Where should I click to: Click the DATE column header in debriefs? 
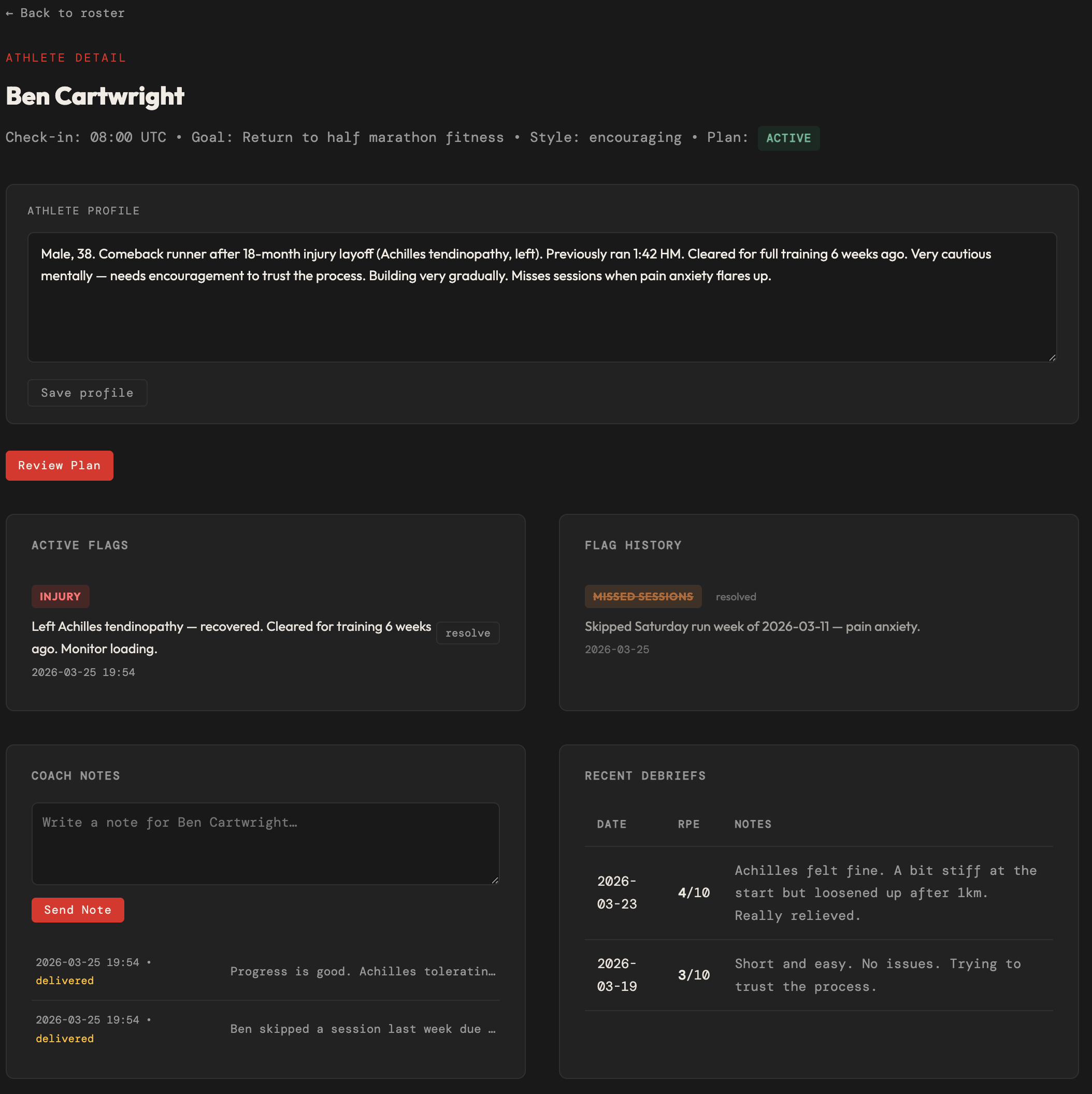click(x=611, y=824)
